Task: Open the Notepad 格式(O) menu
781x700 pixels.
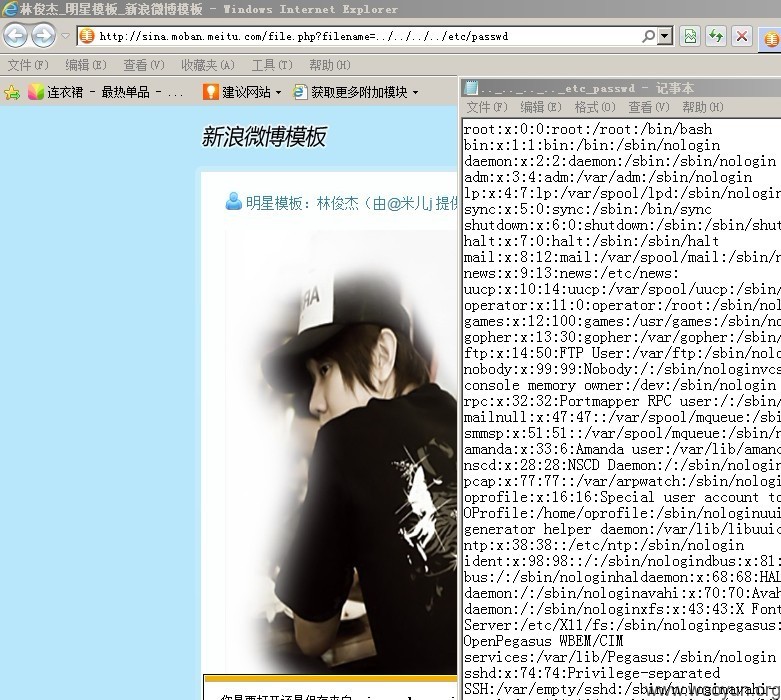Action: point(595,107)
